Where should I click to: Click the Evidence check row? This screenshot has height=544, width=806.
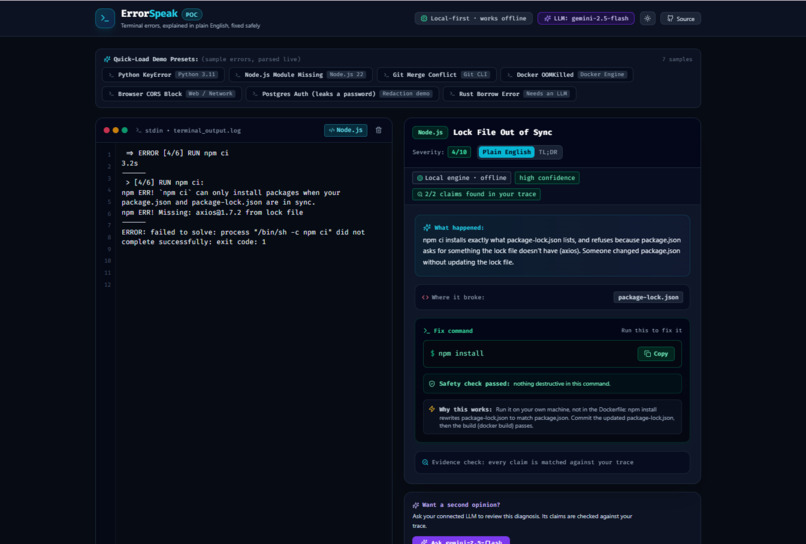point(552,462)
